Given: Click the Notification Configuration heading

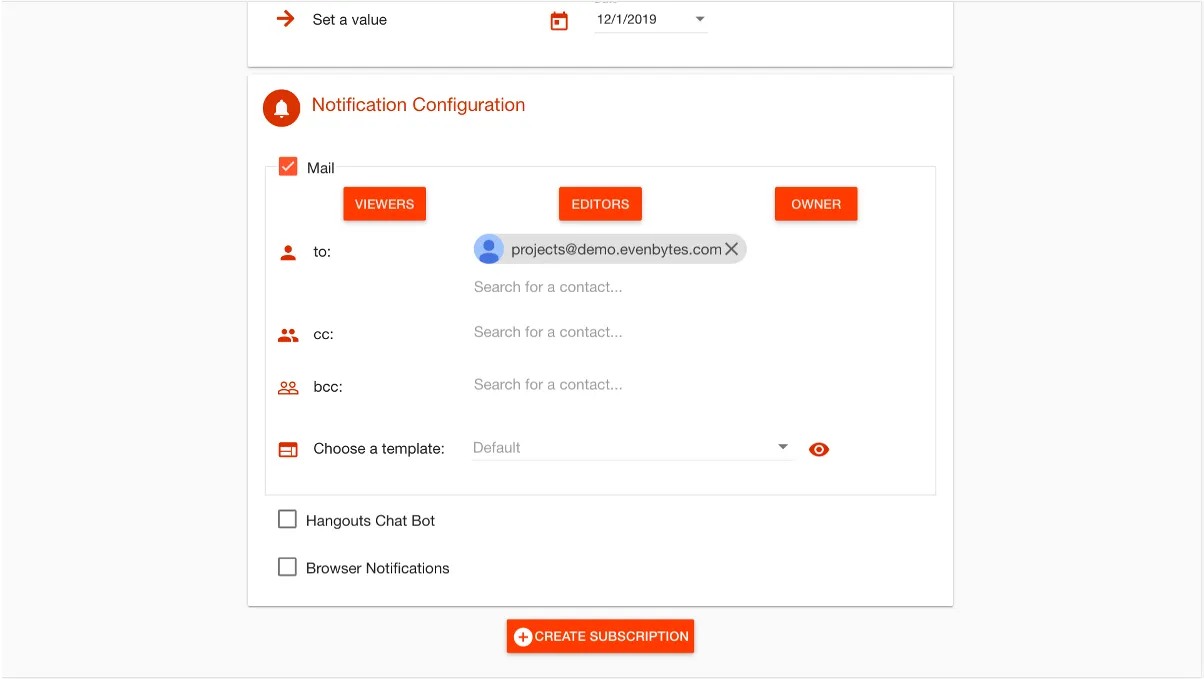Looking at the screenshot, I should coord(418,105).
